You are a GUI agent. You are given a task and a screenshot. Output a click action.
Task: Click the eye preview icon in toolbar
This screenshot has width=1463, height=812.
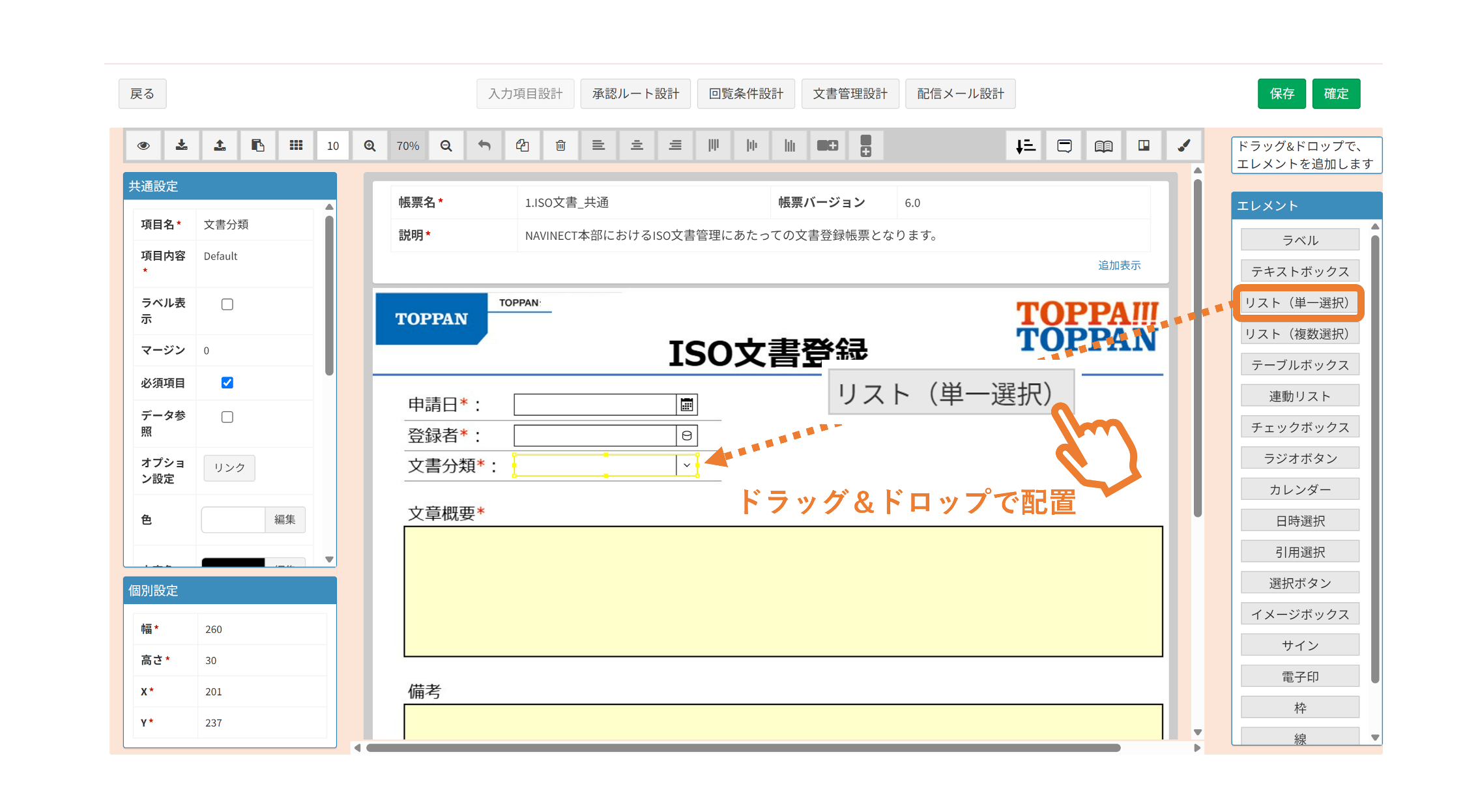coord(143,145)
